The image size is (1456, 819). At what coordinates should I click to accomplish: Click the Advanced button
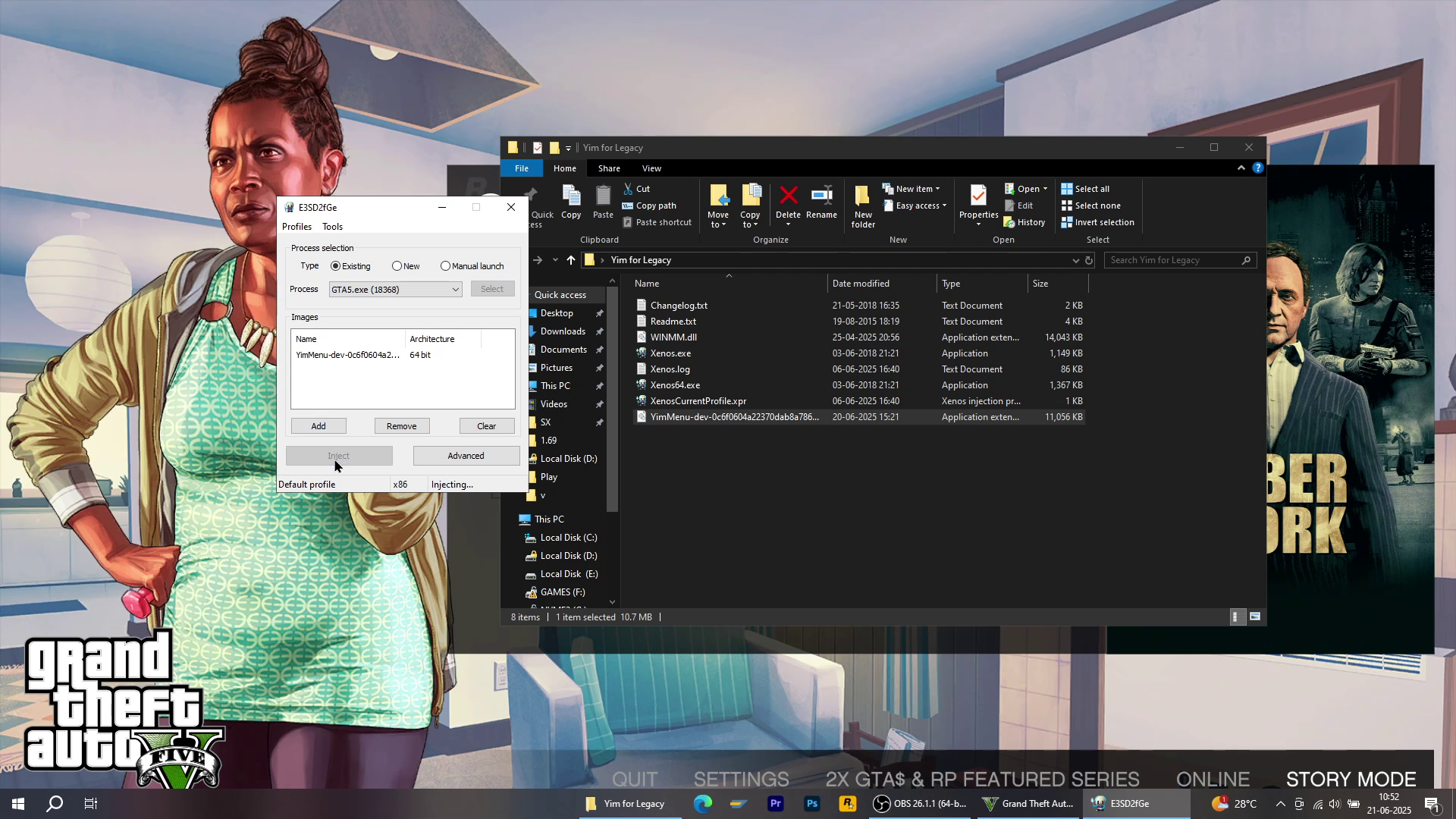[x=466, y=456]
